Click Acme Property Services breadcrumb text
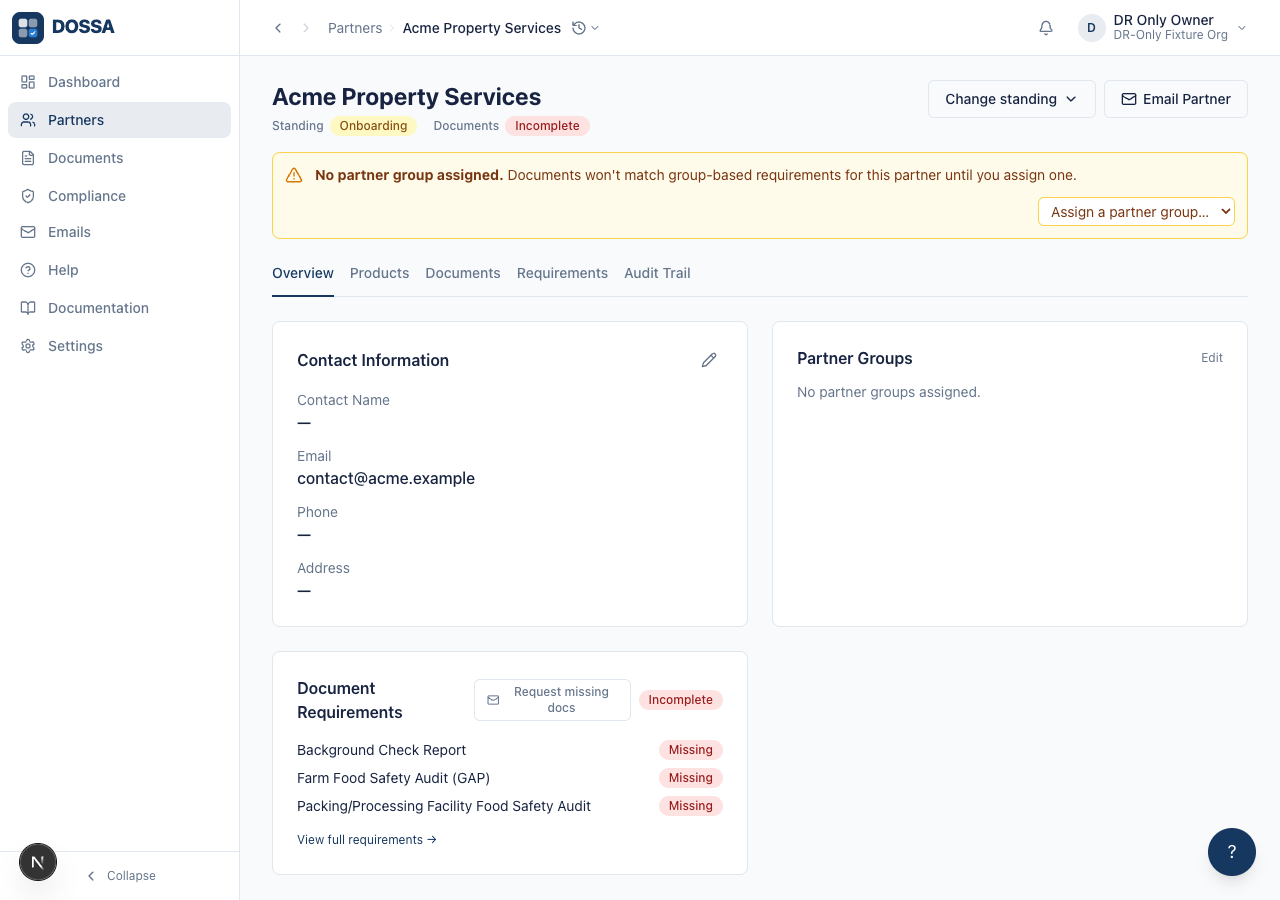This screenshot has height=900, width=1280. (482, 28)
